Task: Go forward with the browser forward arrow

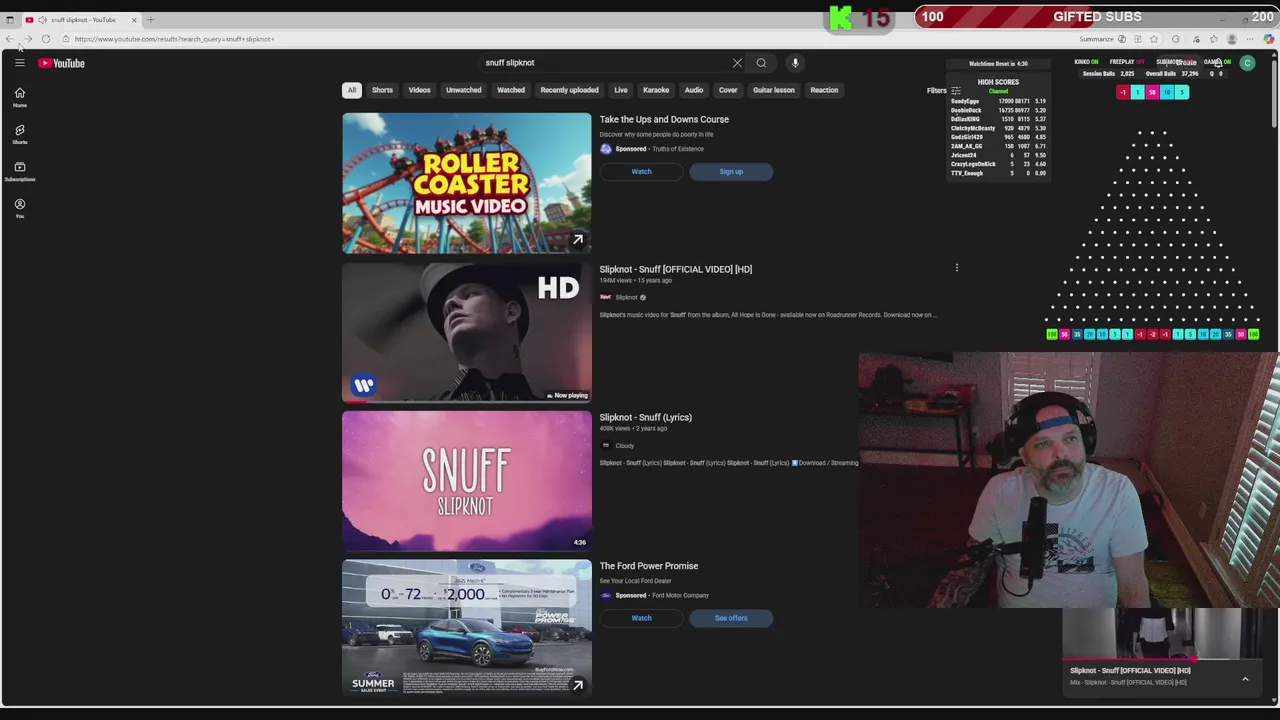Action: (x=28, y=39)
